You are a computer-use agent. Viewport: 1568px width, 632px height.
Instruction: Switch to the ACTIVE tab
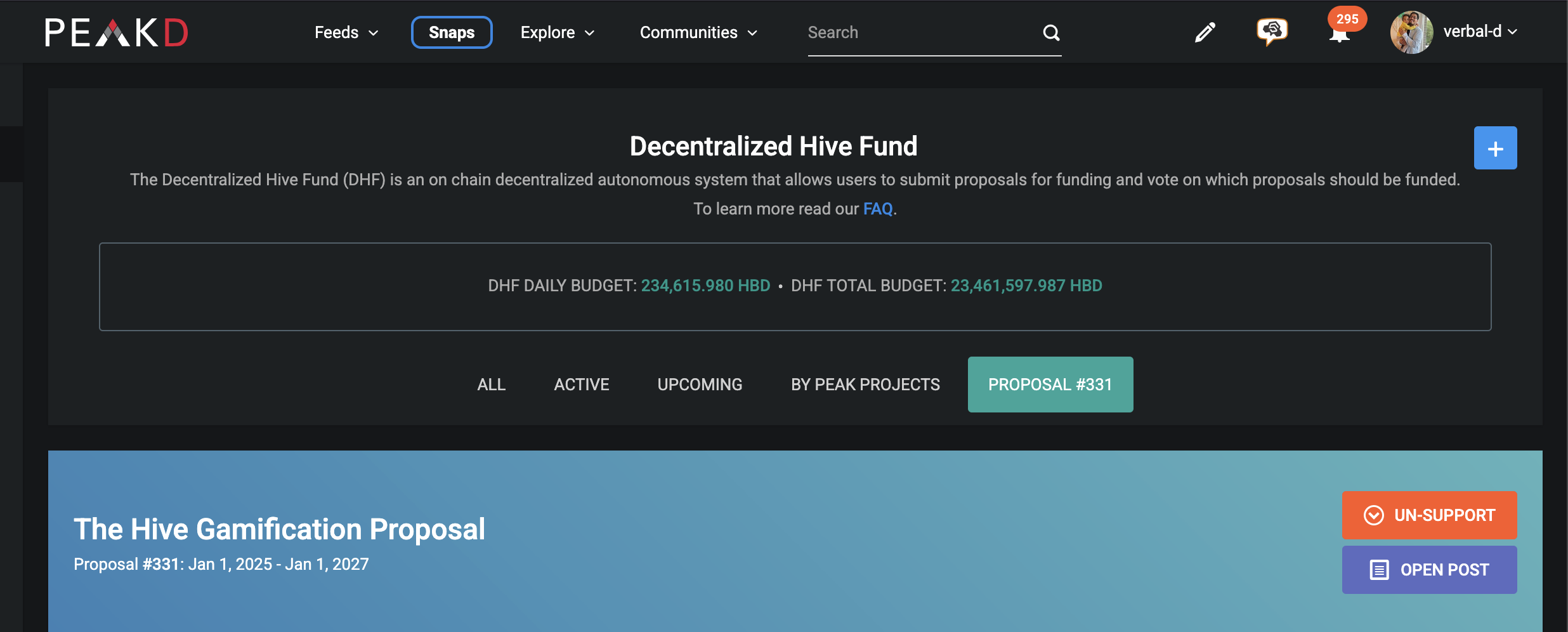coord(582,385)
